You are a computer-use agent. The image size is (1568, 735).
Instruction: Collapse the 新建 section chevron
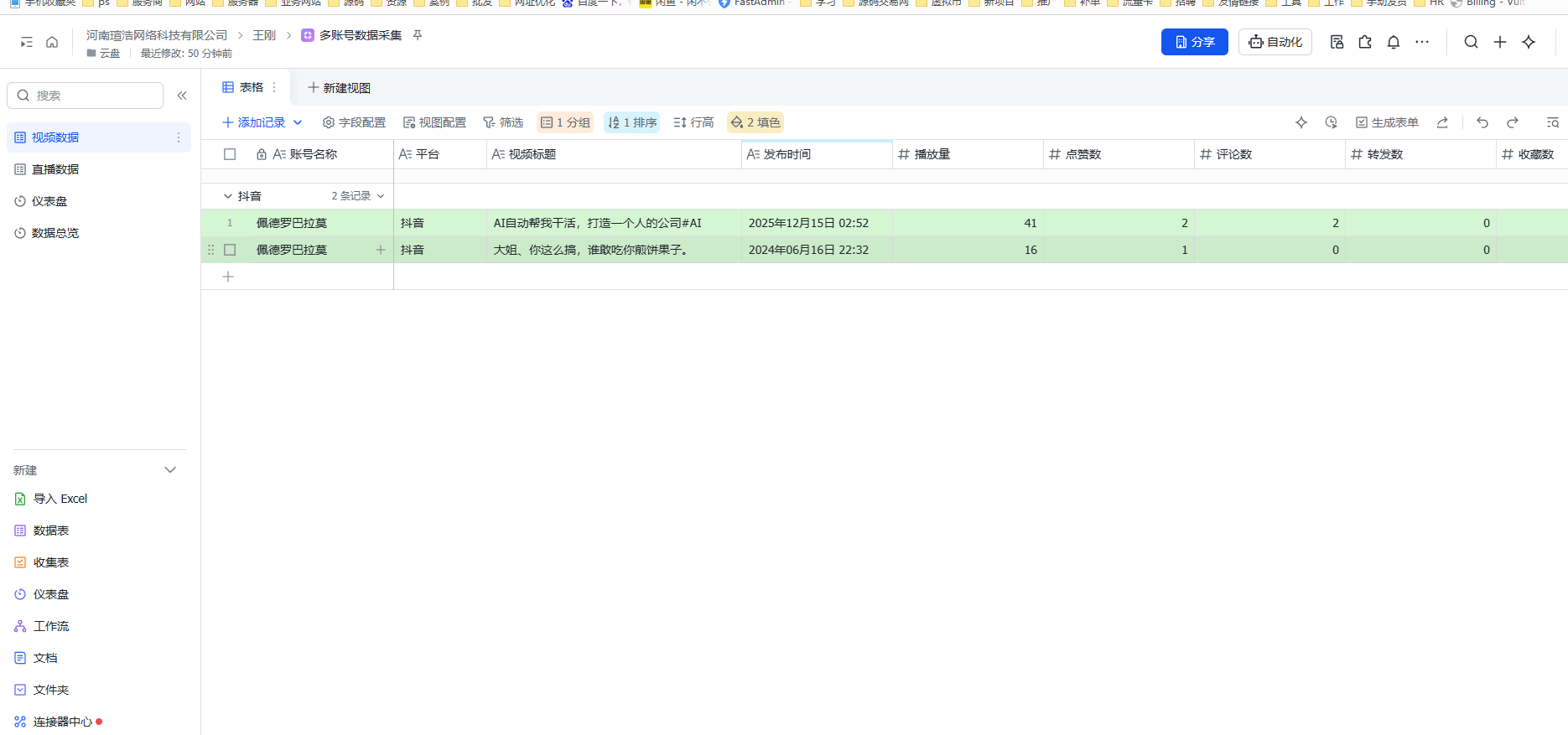tap(170, 470)
